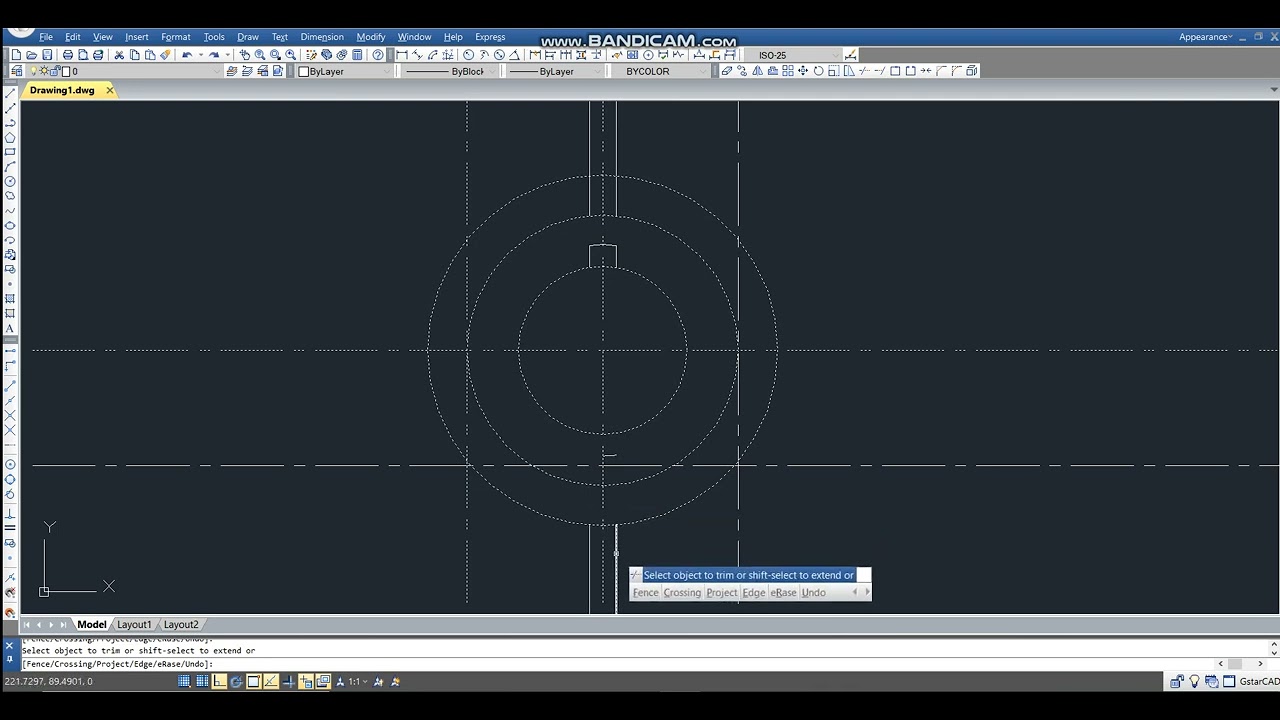Open the BYCOLOR plot style dropdown
The image size is (1280, 720).
coord(663,71)
